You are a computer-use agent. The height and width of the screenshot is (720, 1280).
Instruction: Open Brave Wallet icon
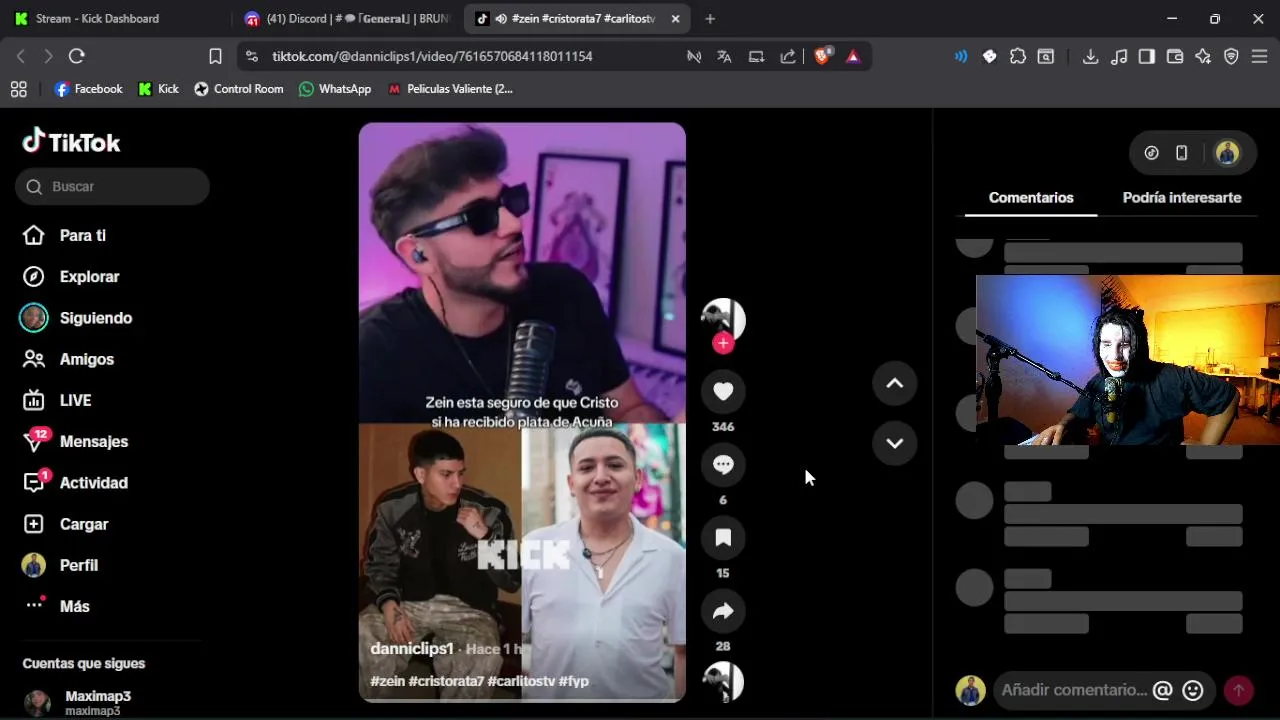[1175, 57]
